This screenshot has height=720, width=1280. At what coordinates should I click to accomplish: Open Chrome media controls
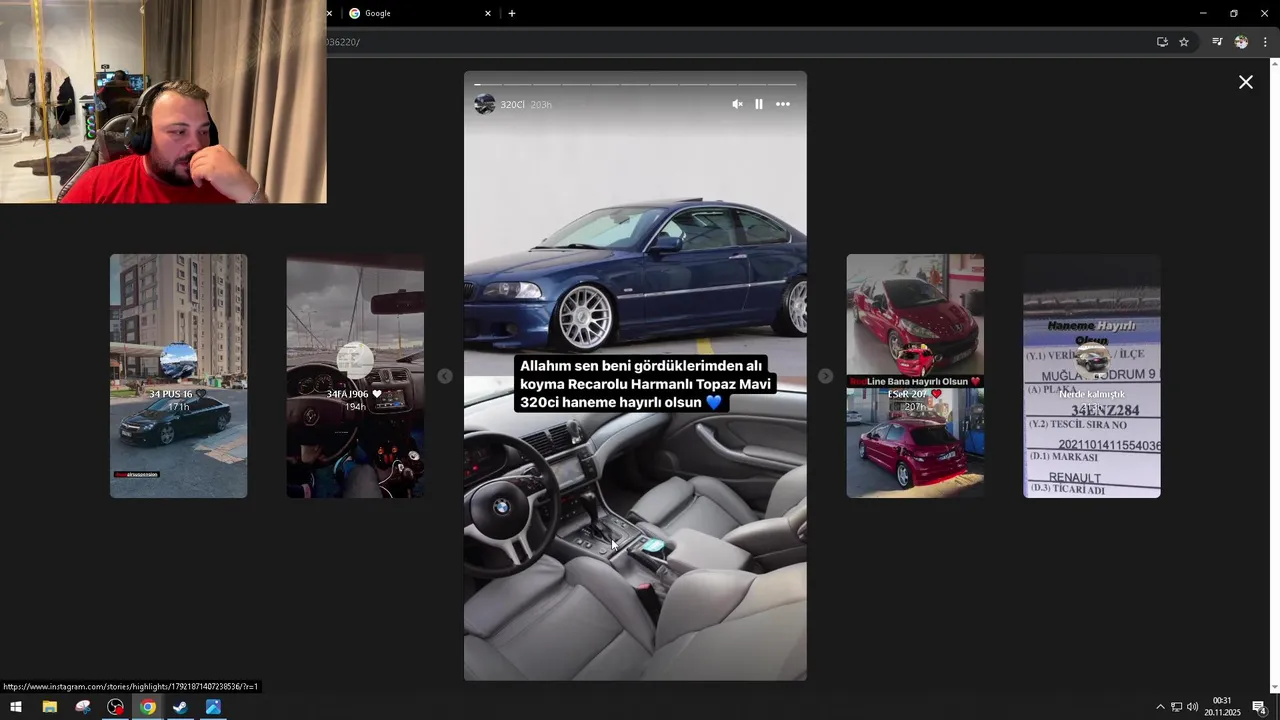pos(1217,42)
